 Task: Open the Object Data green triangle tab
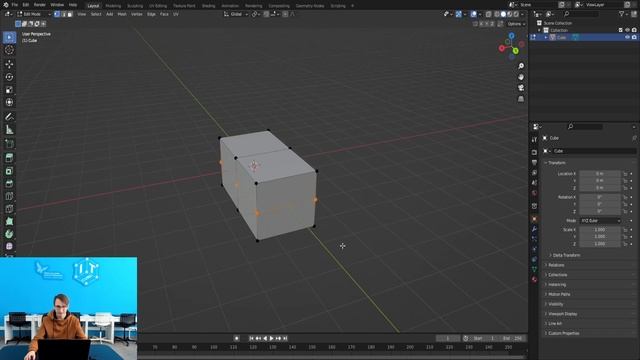[x=534, y=269]
